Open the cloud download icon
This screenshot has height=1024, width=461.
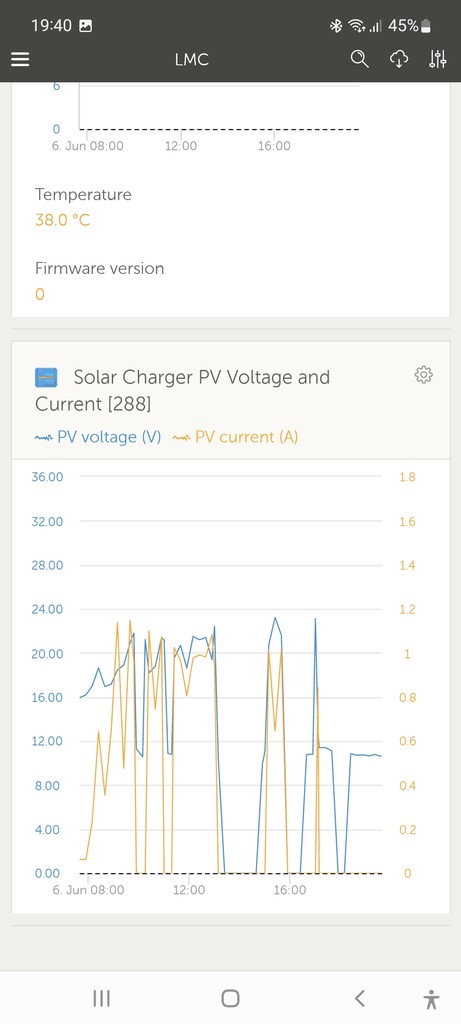click(x=399, y=59)
